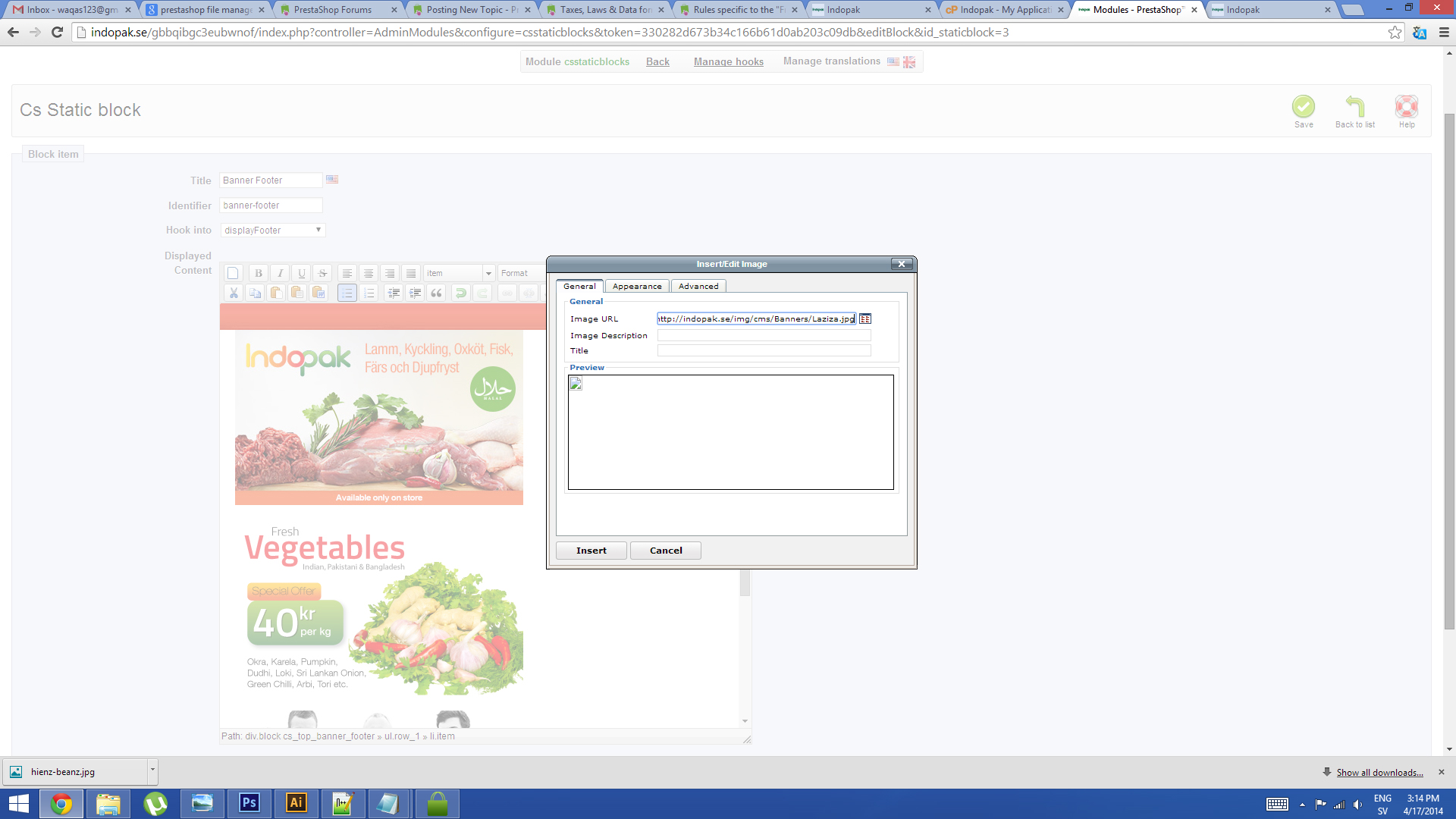
Task: Switch to the Appearance tab
Action: [x=637, y=287]
